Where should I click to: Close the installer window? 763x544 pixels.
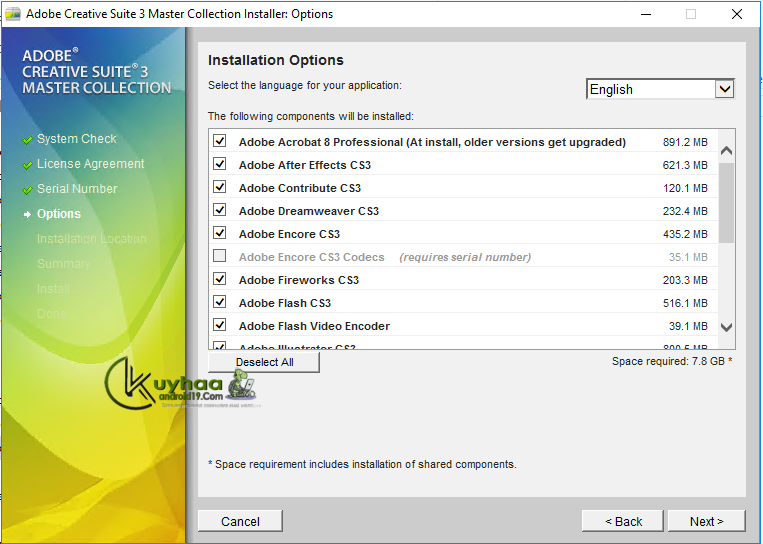pos(737,14)
